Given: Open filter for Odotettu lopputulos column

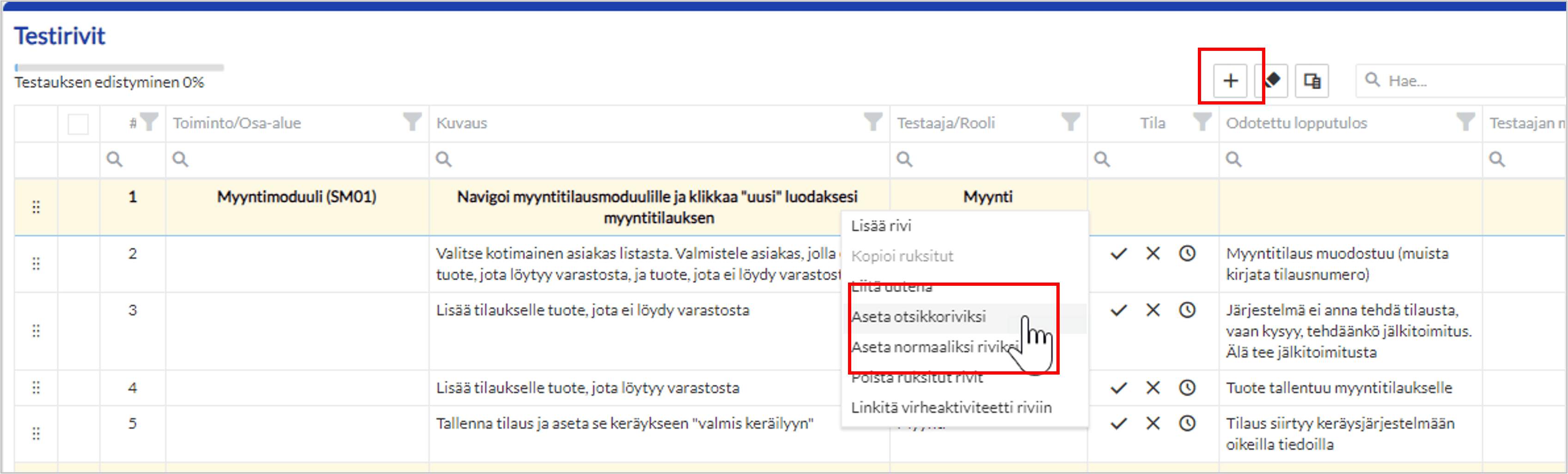Looking at the screenshot, I should coord(1466,122).
